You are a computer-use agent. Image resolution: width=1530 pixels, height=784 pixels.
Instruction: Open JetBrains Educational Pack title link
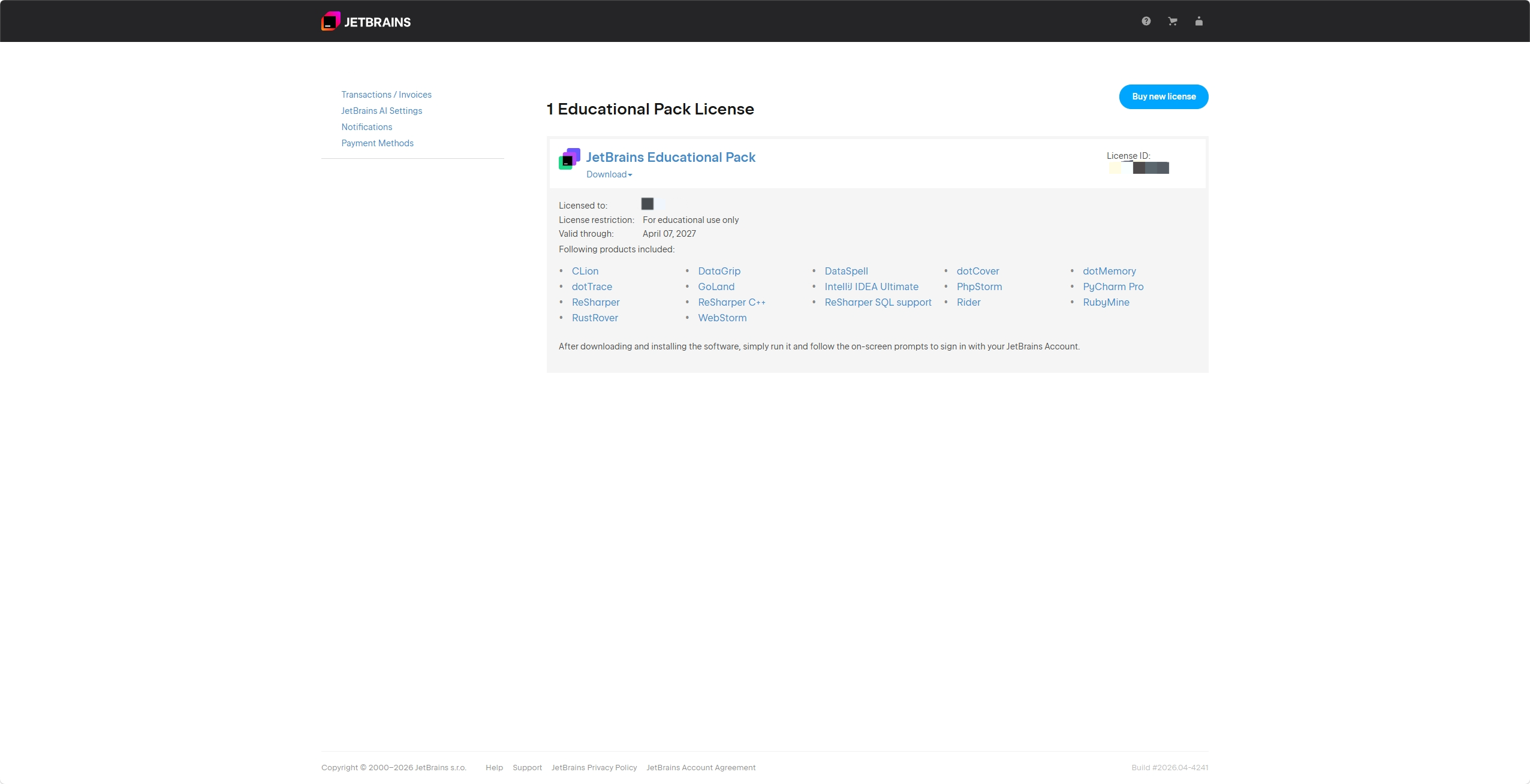click(670, 157)
